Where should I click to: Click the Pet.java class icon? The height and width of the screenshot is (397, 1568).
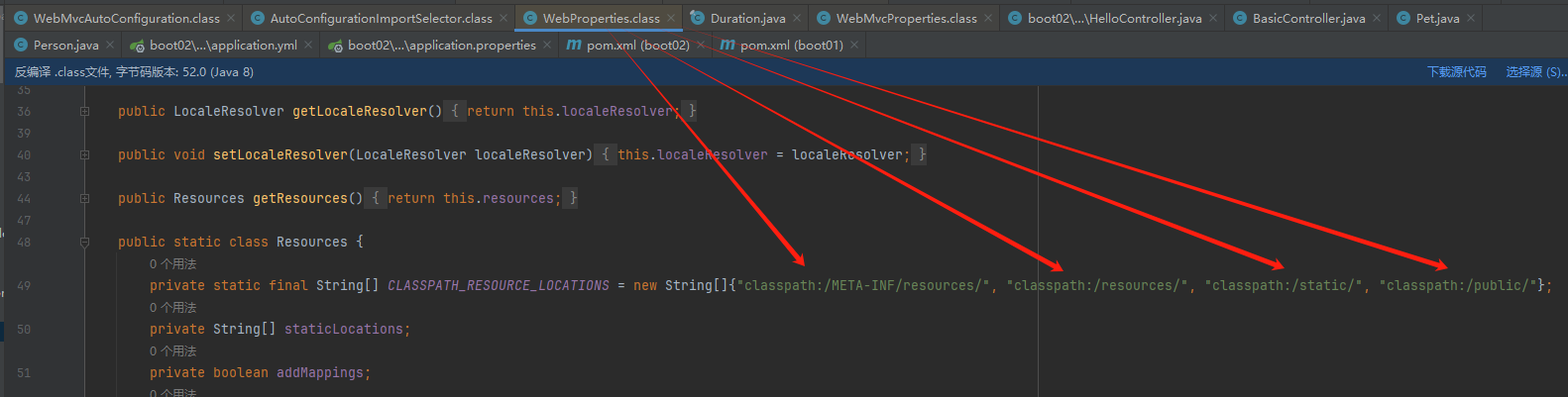pos(1402,18)
